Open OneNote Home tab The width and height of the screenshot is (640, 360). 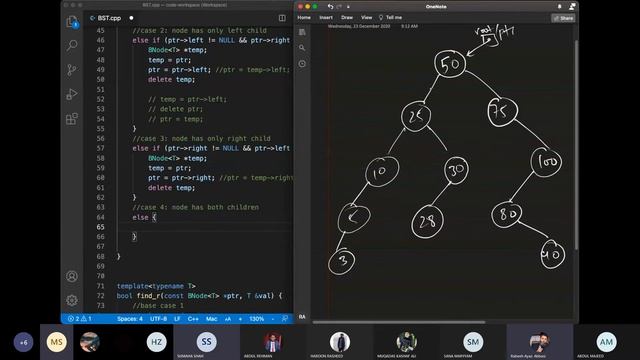[x=304, y=18]
